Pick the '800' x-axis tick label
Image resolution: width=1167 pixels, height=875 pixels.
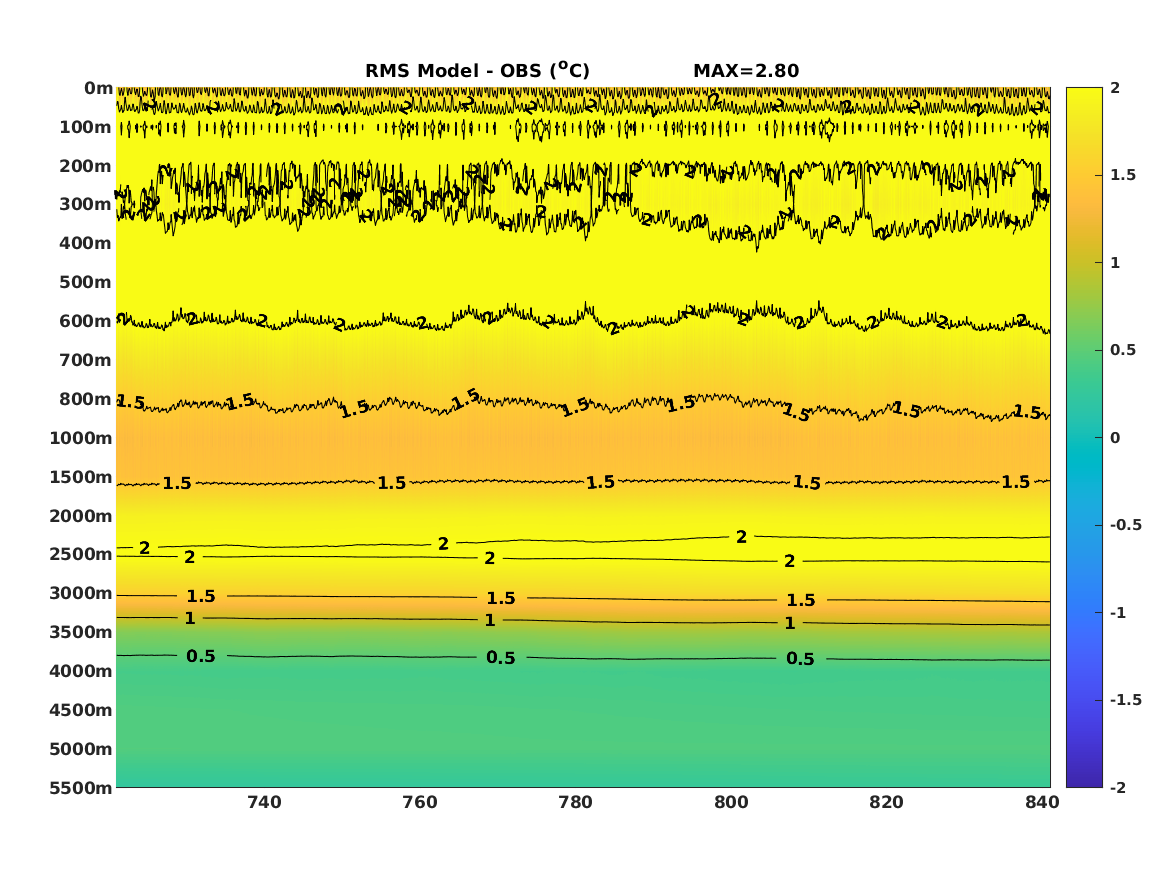731,802
